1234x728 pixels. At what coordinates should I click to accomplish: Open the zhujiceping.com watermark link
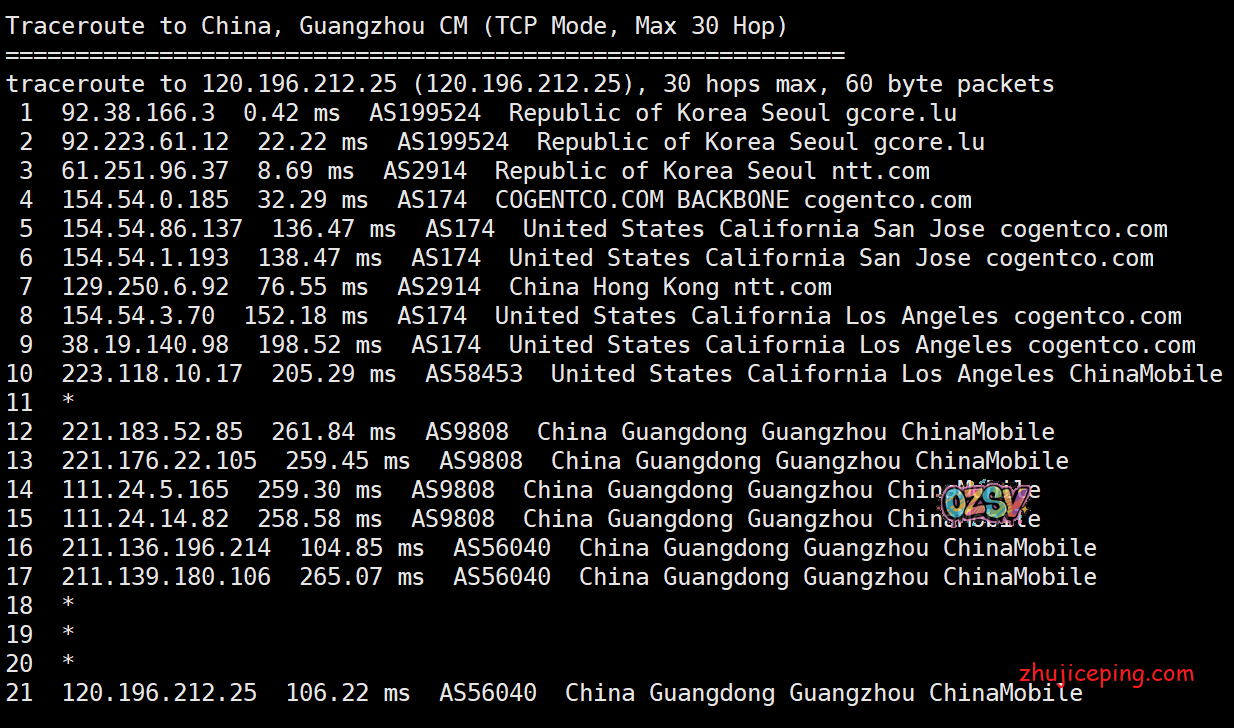pos(1106,673)
